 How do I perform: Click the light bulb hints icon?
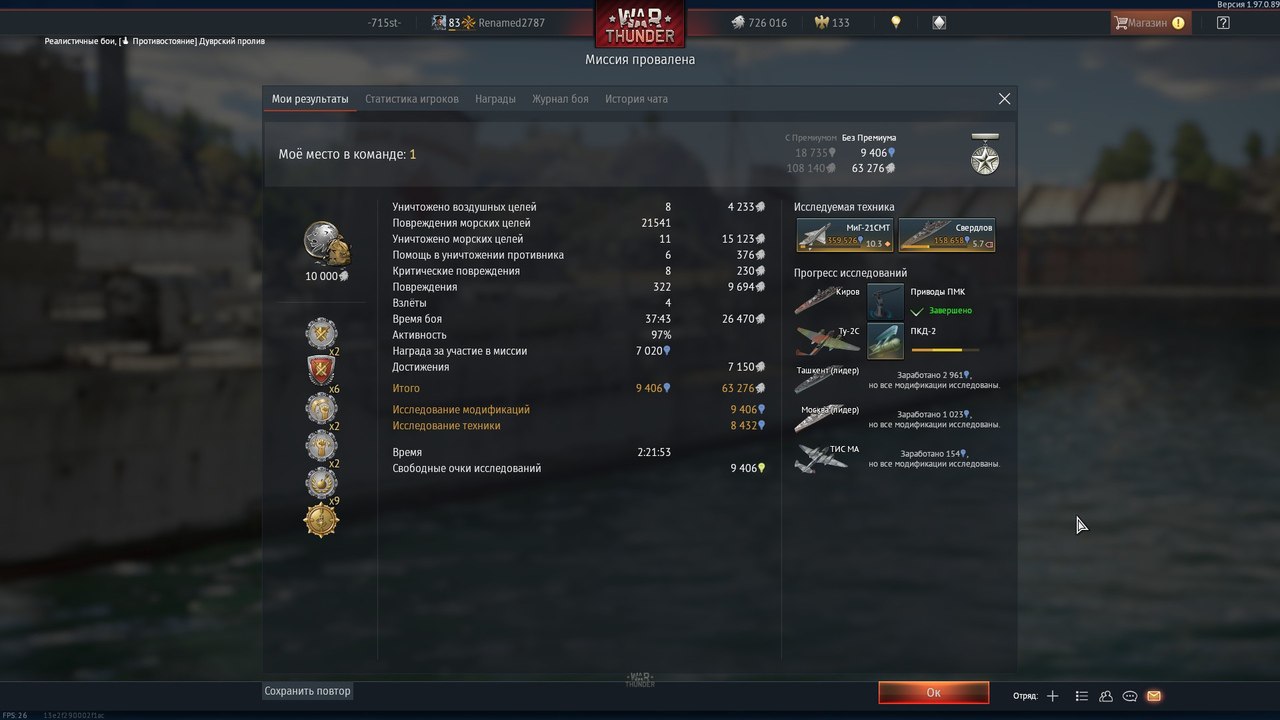point(896,22)
